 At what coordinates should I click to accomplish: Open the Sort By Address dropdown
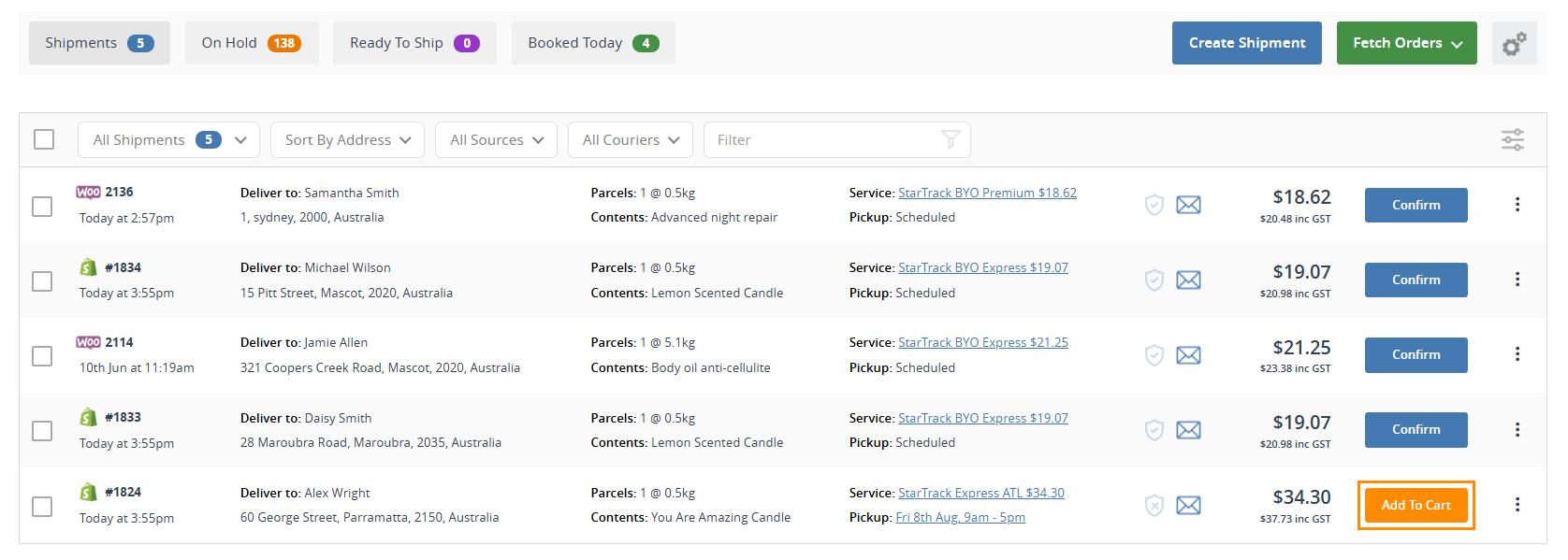click(347, 140)
